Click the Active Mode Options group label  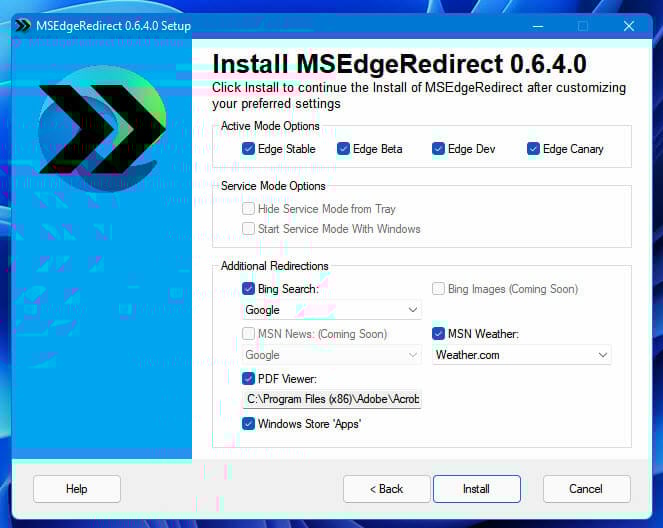pyautogui.click(x=270, y=126)
